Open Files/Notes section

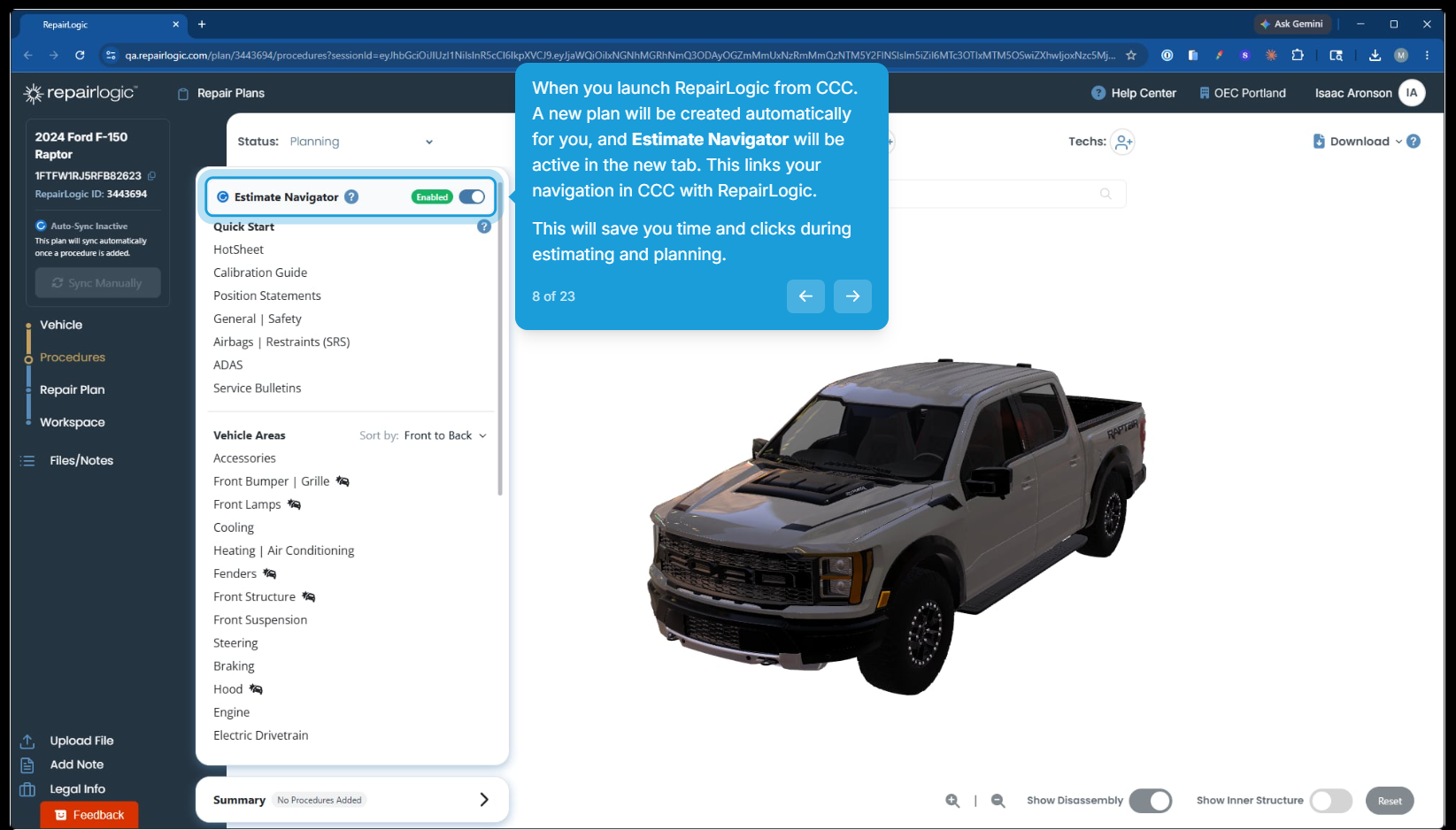(81, 460)
